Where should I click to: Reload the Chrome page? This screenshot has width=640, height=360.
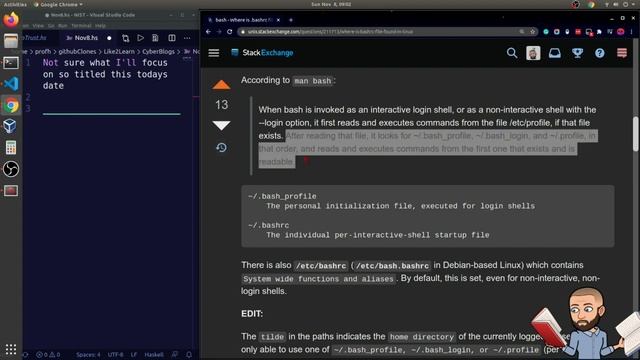(230, 31)
